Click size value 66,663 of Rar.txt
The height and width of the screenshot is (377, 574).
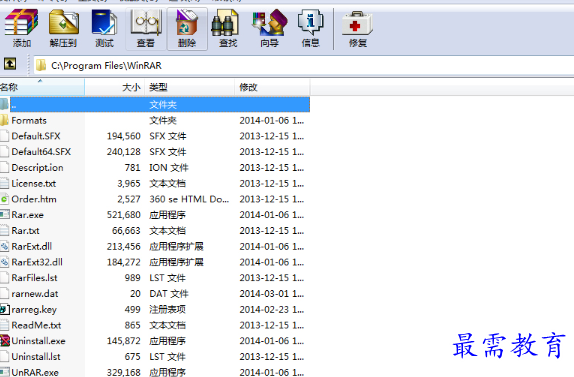click(x=126, y=231)
